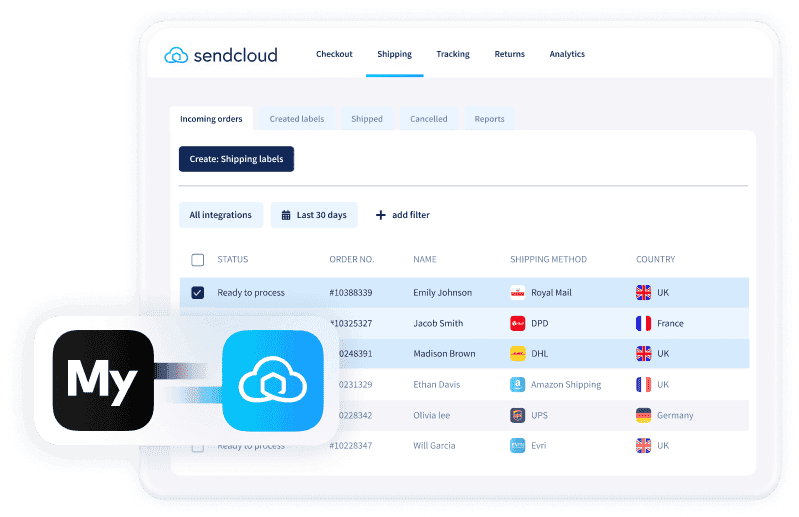Click the name Madison Brown

(x=444, y=353)
